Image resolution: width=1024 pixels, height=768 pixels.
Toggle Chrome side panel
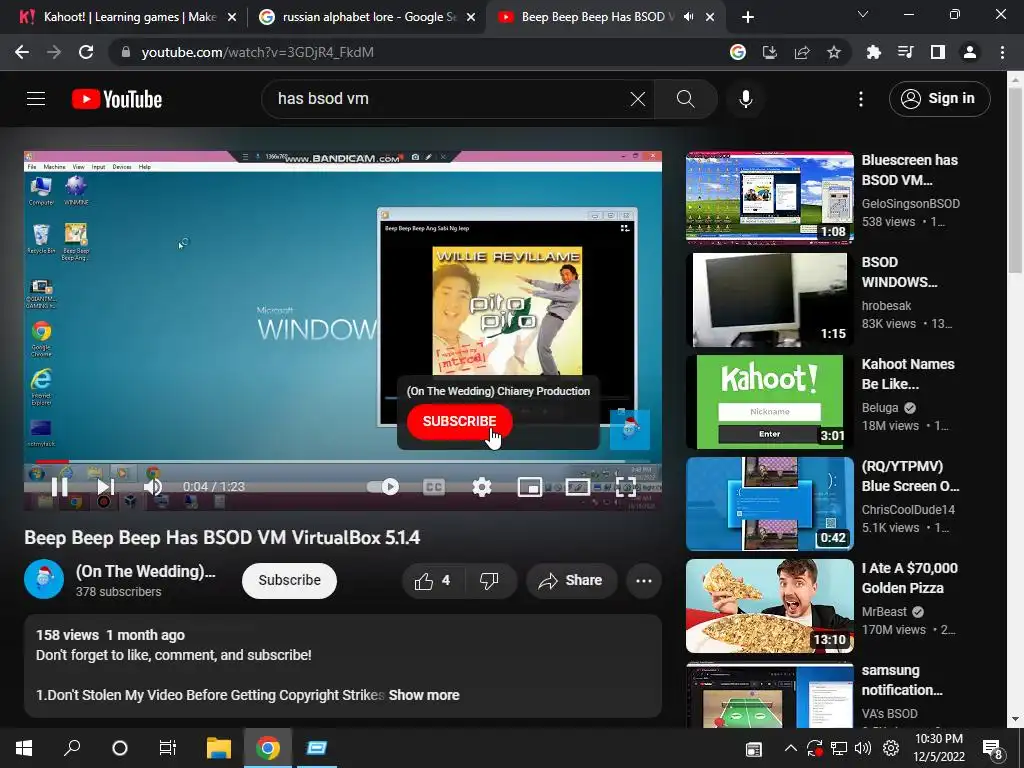(x=938, y=52)
